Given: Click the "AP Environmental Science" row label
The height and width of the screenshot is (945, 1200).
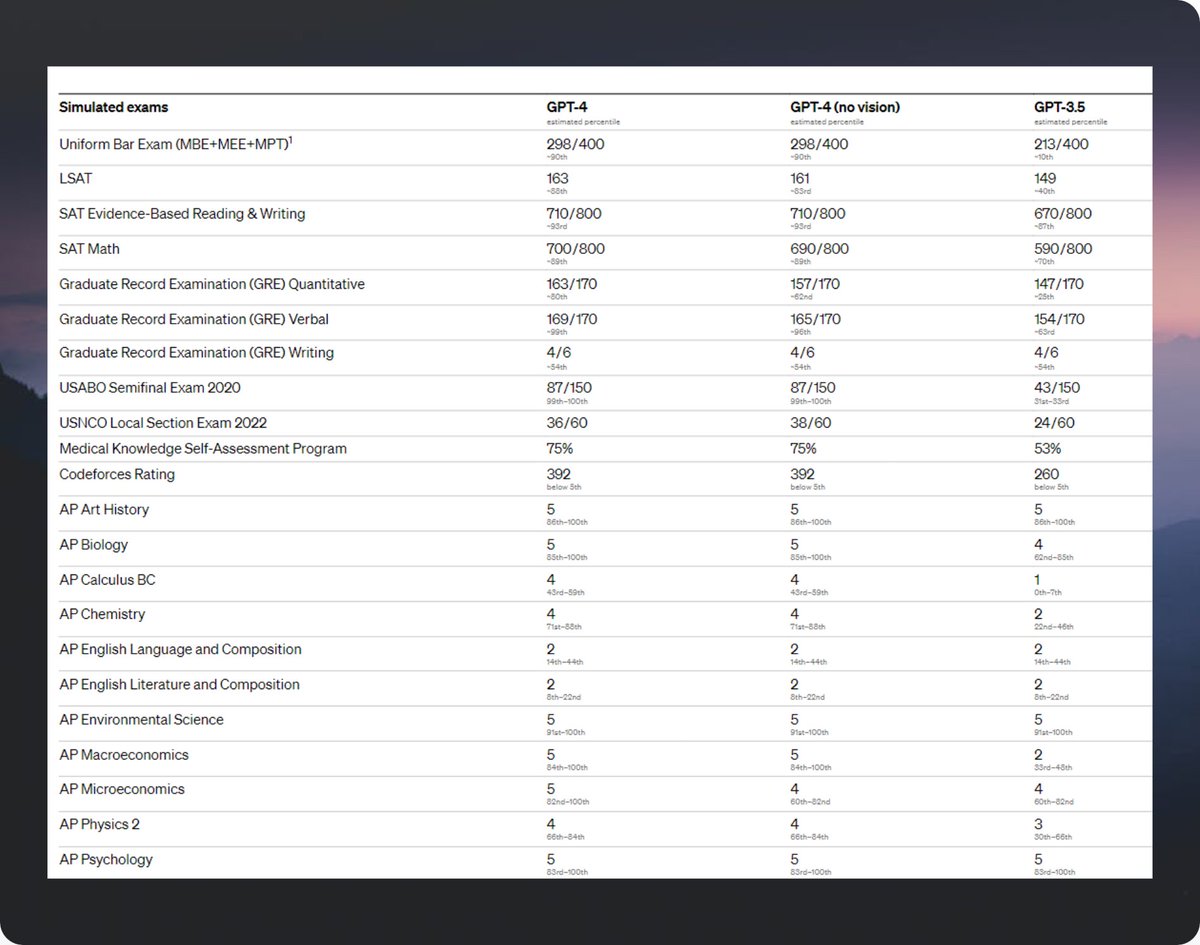Looking at the screenshot, I should tap(141, 720).
